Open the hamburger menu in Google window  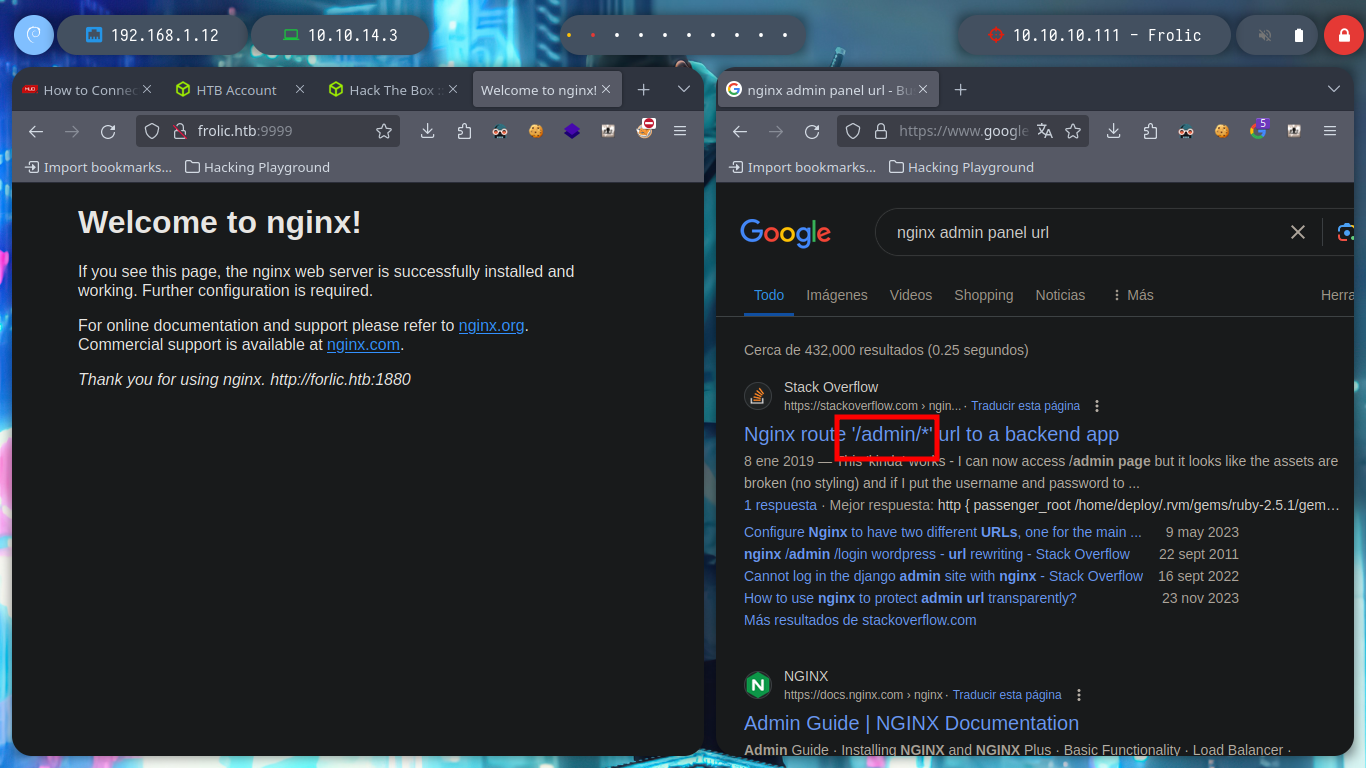(1330, 131)
